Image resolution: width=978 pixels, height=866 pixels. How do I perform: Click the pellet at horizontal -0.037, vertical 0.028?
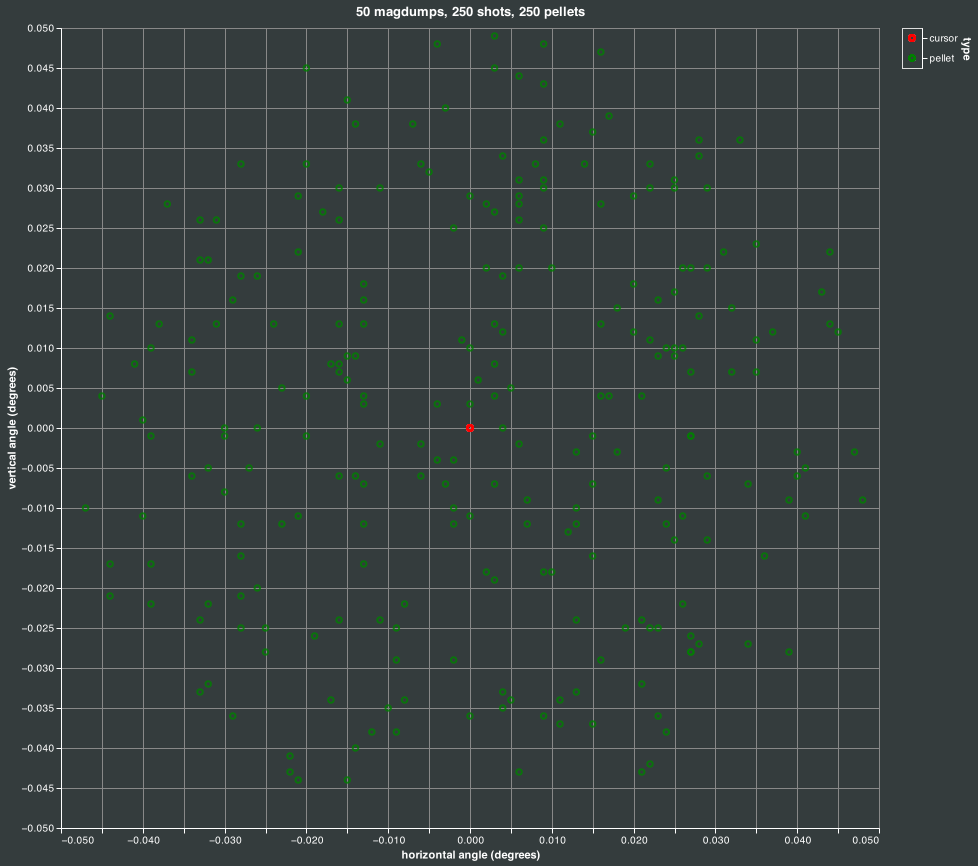tap(167, 204)
